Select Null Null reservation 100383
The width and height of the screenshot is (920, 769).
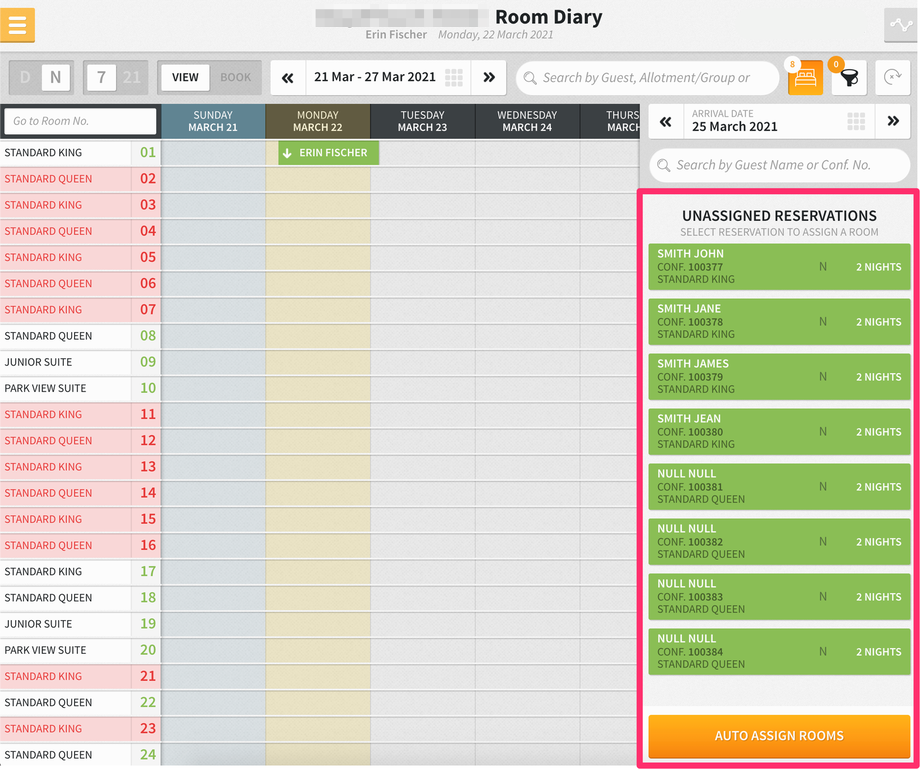[x=779, y=597]
